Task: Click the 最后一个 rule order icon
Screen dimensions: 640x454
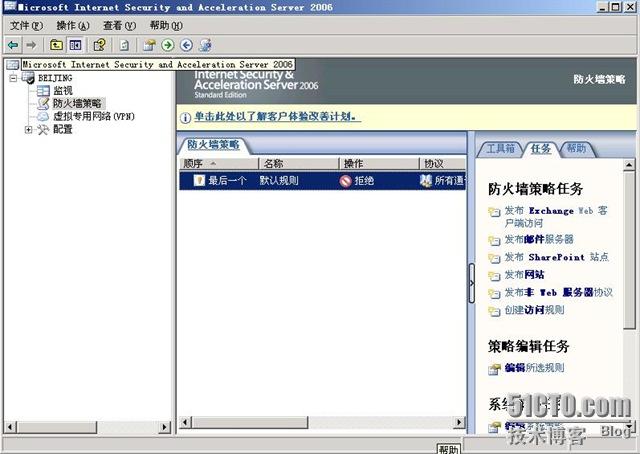Action: (199, 180)
